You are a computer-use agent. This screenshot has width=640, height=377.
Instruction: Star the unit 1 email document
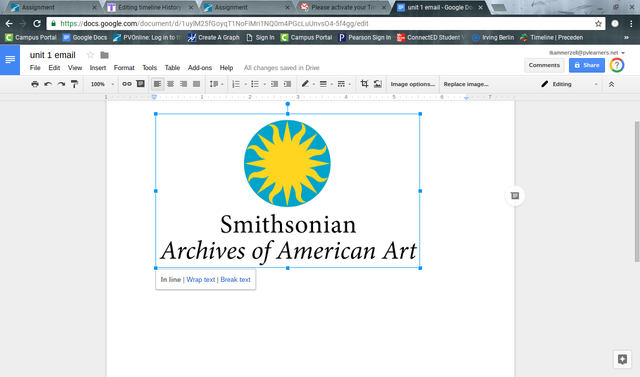[90, 55]
